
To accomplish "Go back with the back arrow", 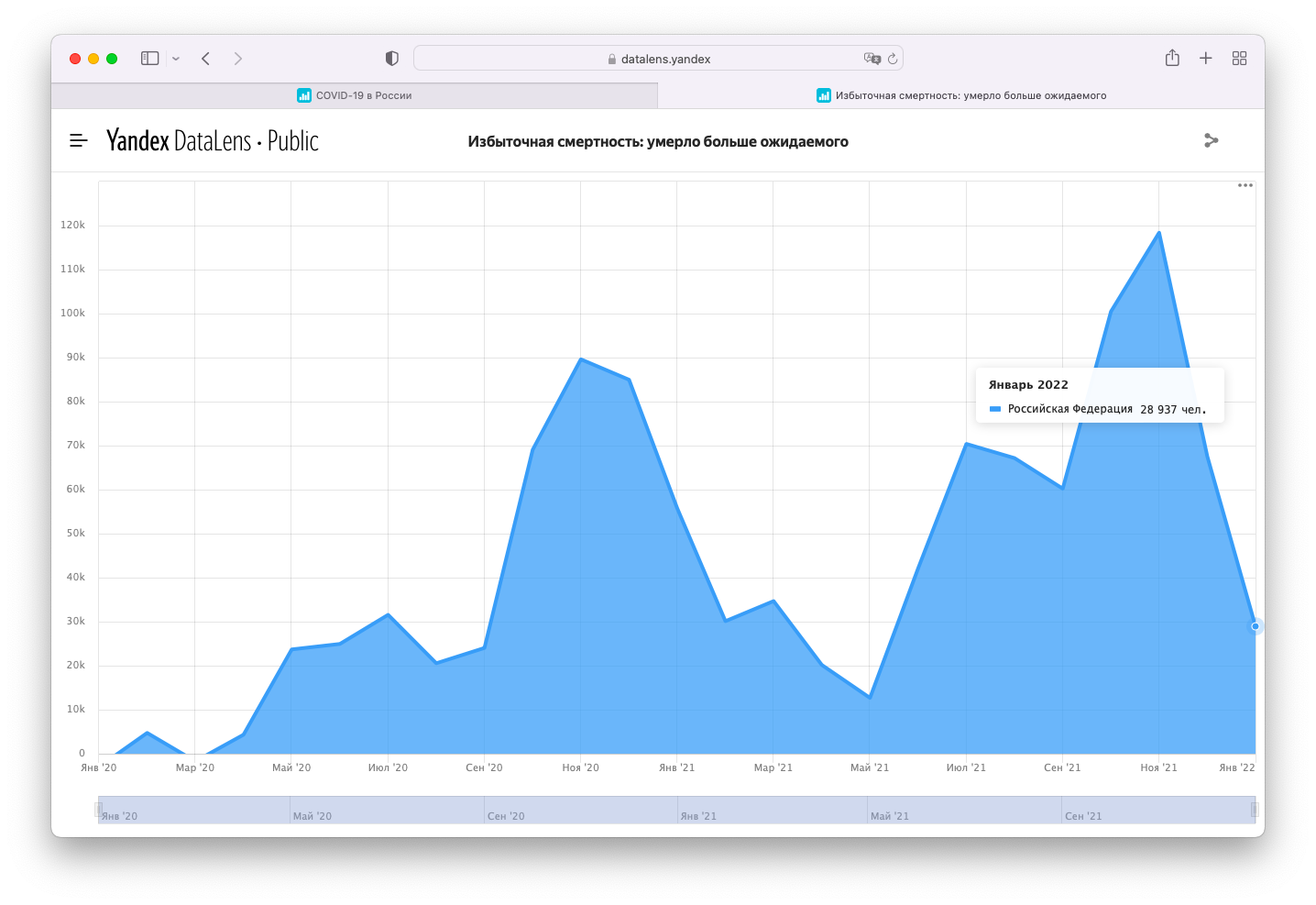I will click(x=206, y=59).
